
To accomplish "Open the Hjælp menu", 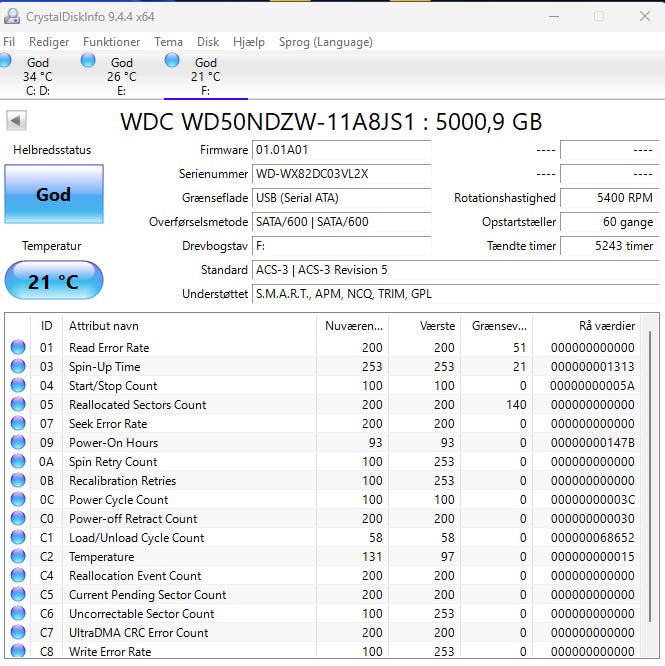I will [x=249, y=42].
